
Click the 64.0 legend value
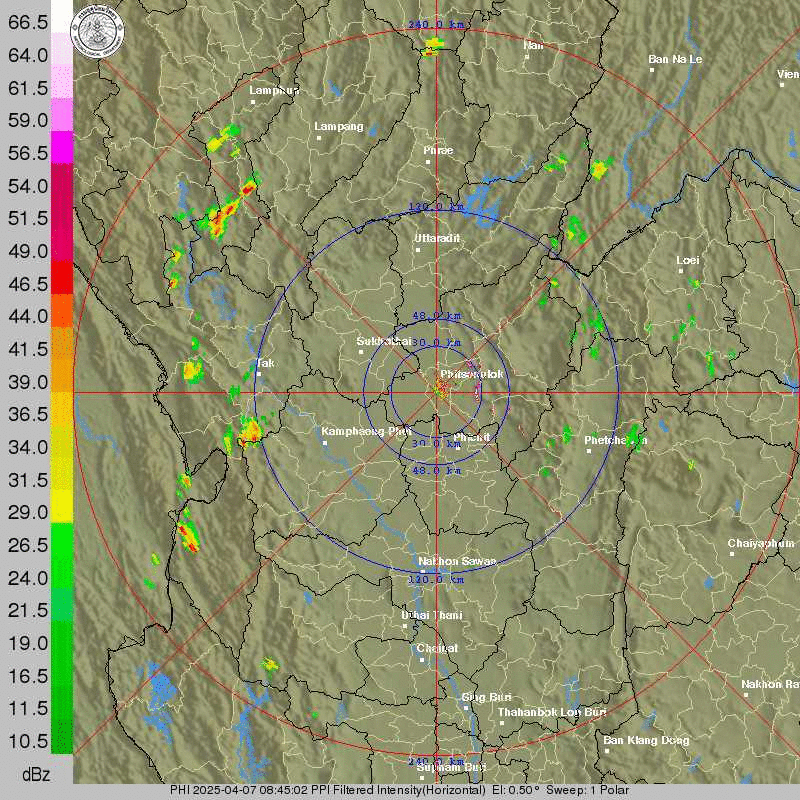28,55
